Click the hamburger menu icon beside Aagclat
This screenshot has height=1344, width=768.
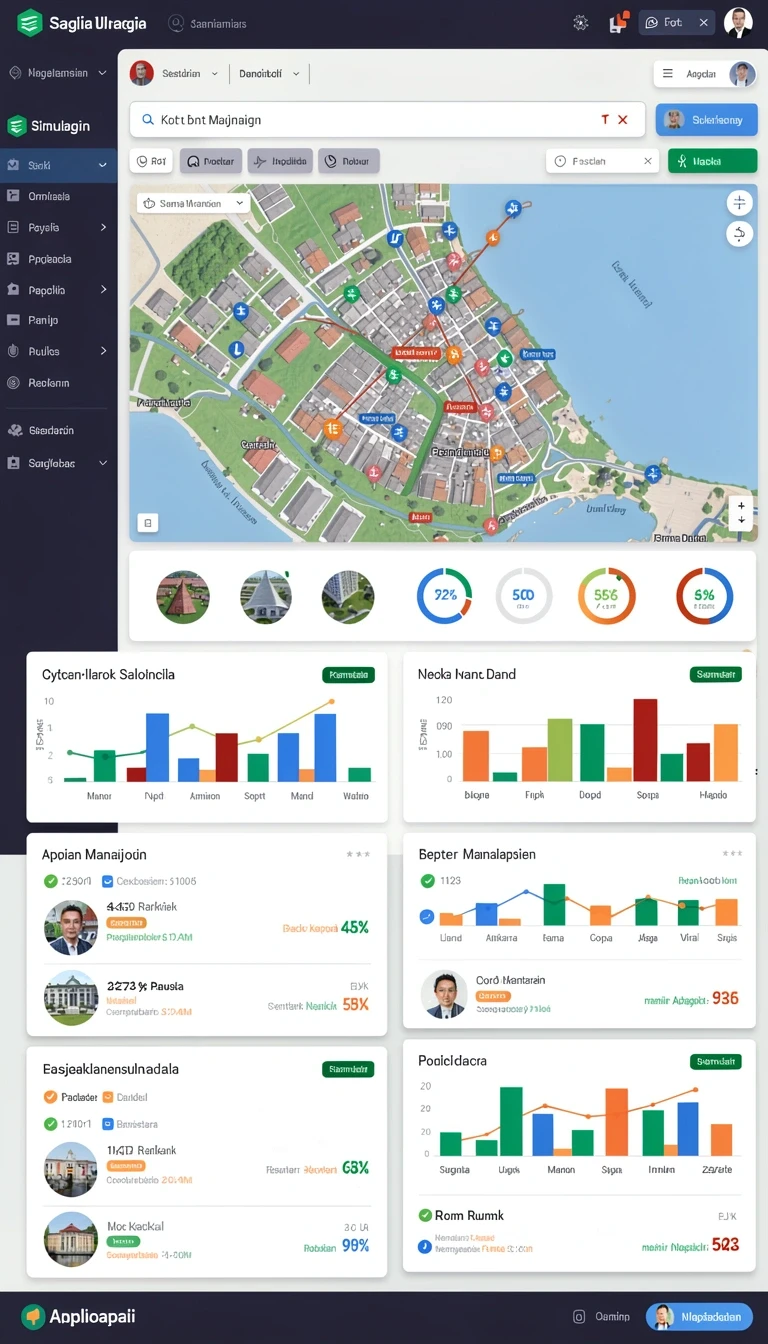point(668,74)
